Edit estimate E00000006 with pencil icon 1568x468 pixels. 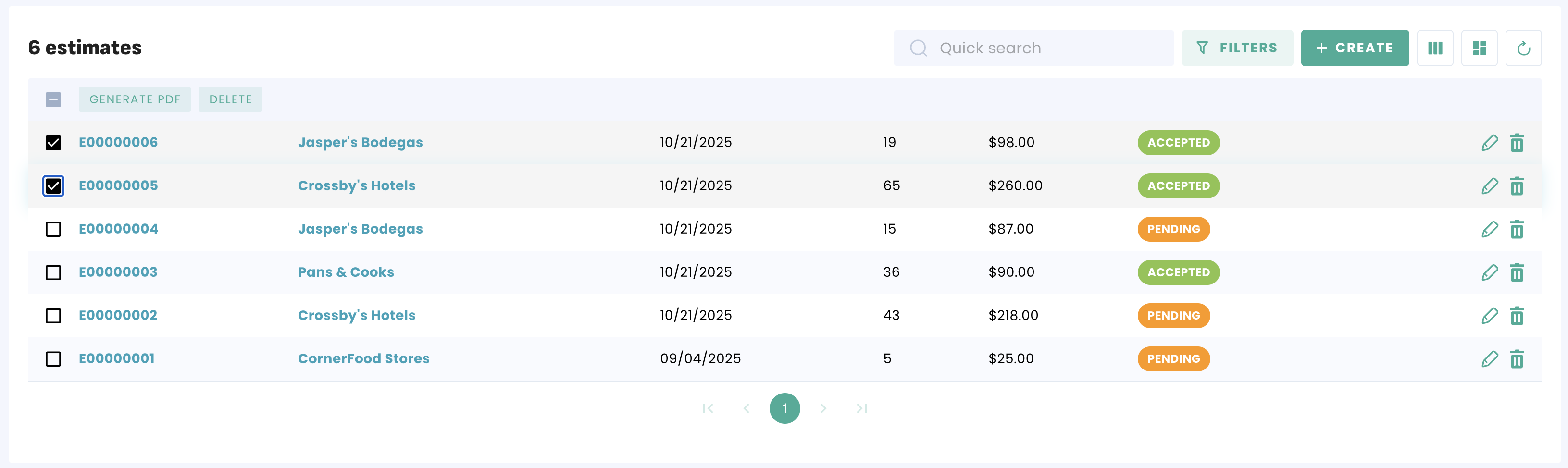click(1490, 143)
